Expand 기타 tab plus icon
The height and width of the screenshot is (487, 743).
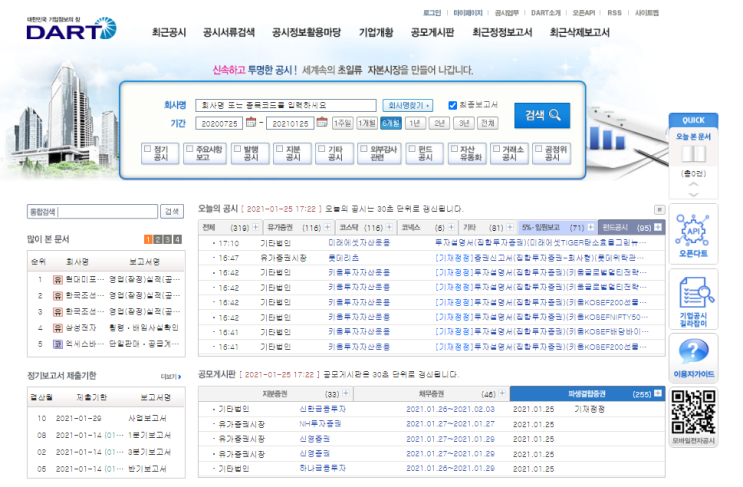click(x=510, y=227)
